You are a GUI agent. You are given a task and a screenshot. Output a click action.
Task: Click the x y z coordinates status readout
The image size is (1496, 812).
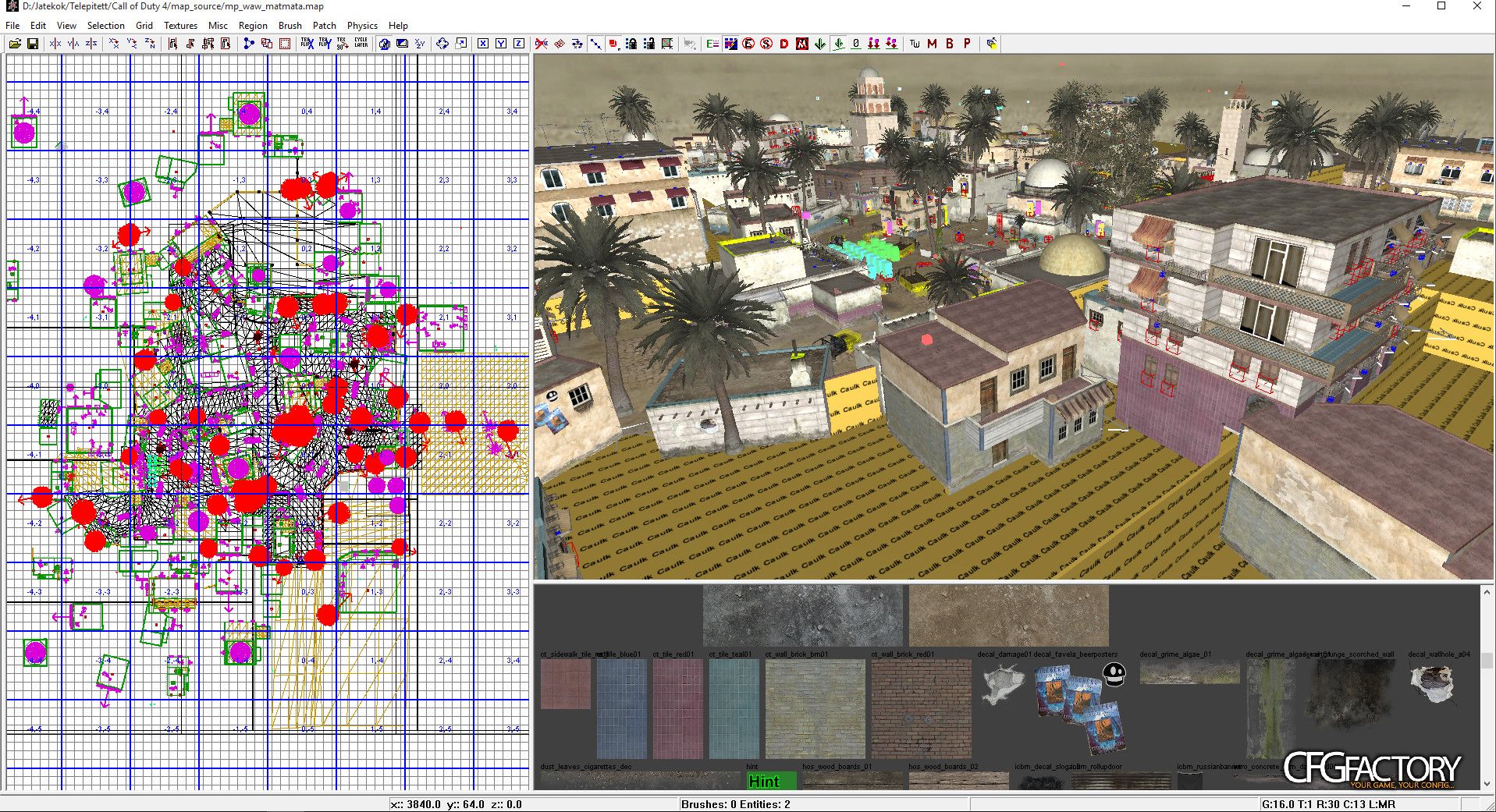tap(456, 804)
